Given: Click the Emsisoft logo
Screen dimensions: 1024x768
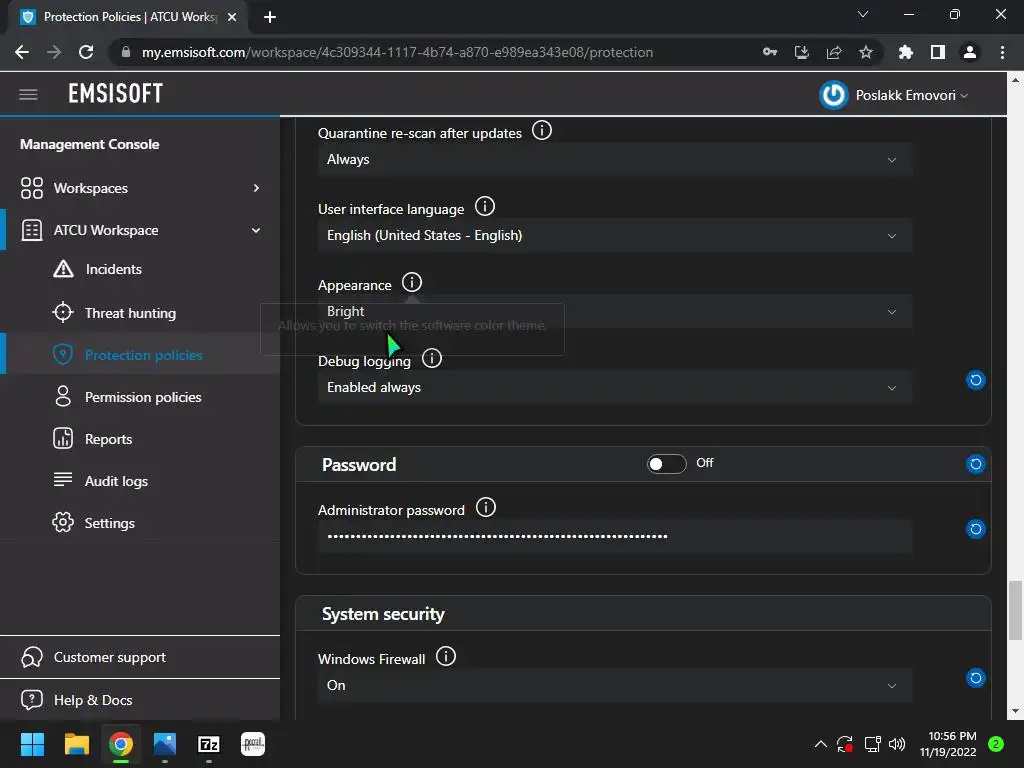Looking at the screenshot, I should pos(116,94).
